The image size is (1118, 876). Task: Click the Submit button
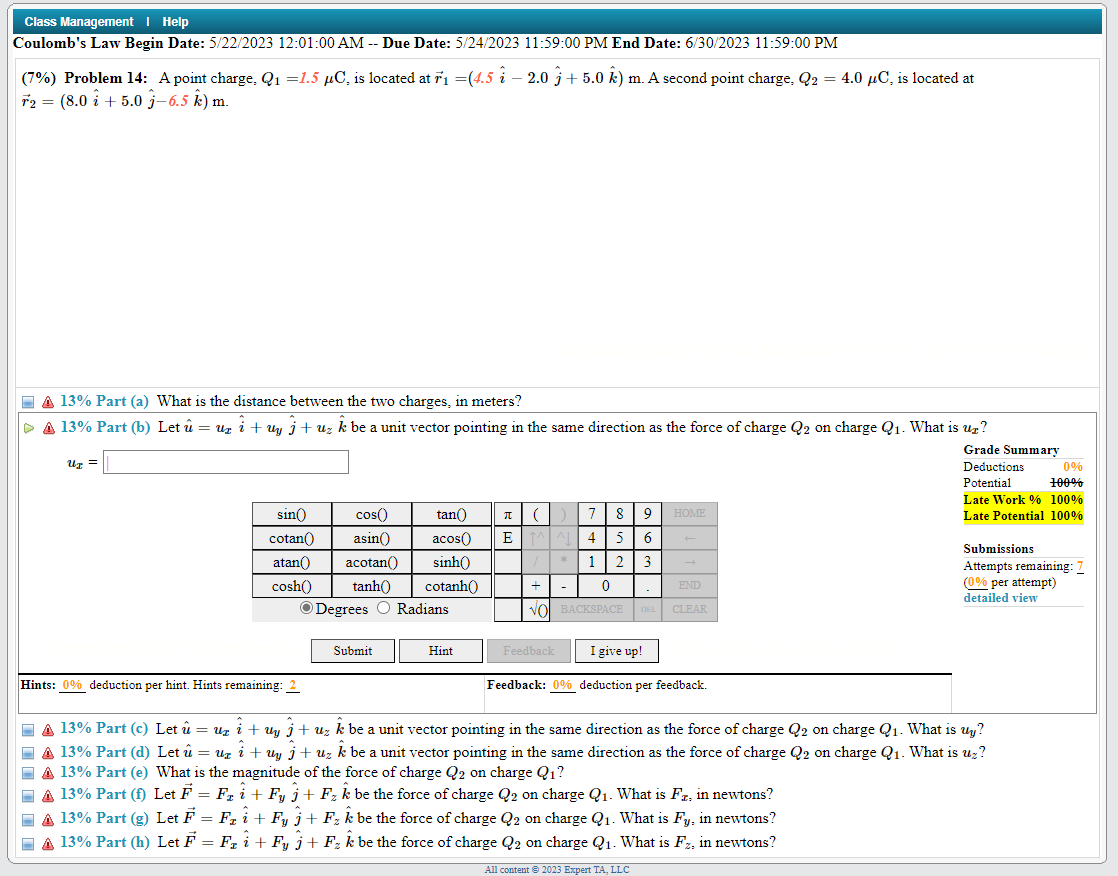pos(352,650)
